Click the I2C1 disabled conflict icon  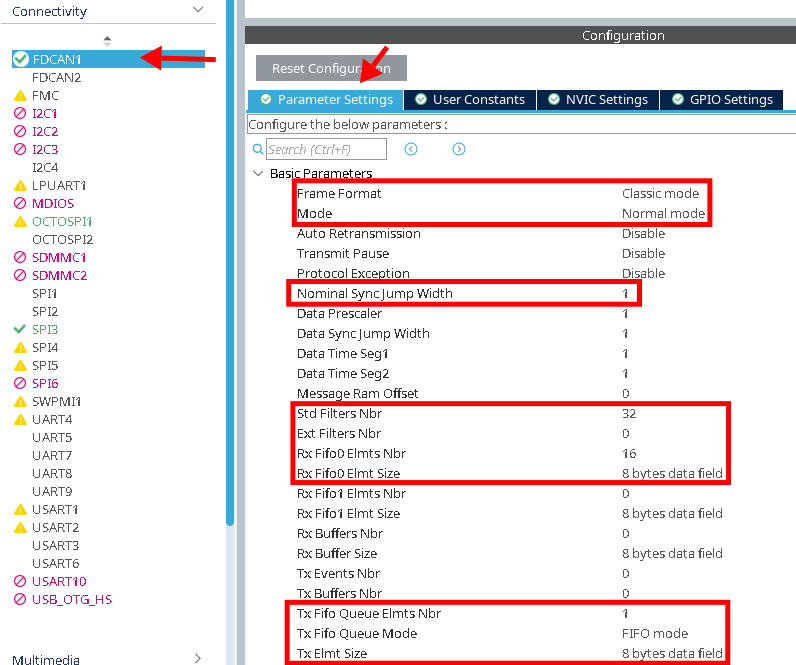click(x=20, y=114)
